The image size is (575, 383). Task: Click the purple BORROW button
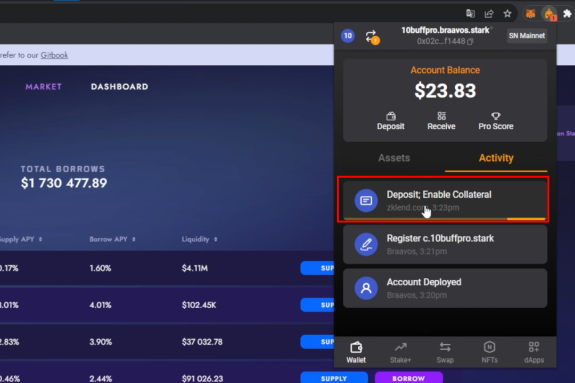click(x=409, y=378)
